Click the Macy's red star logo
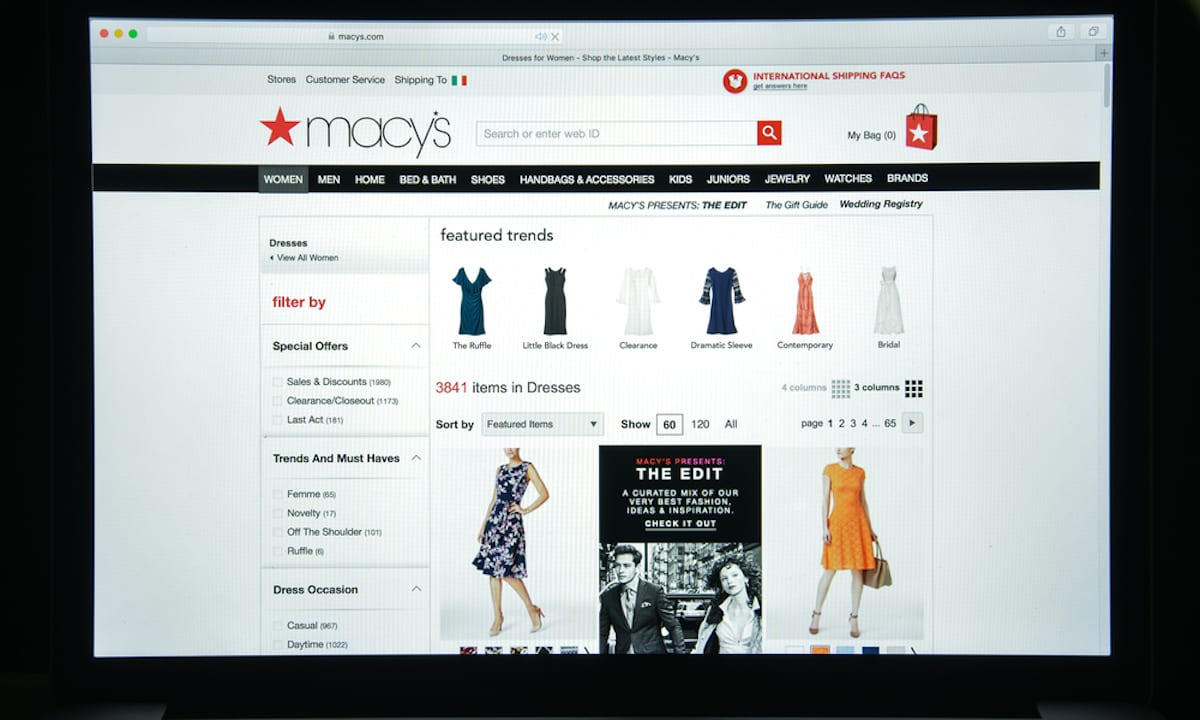This screenshot has width=1200, height=720. click(279, 128)
